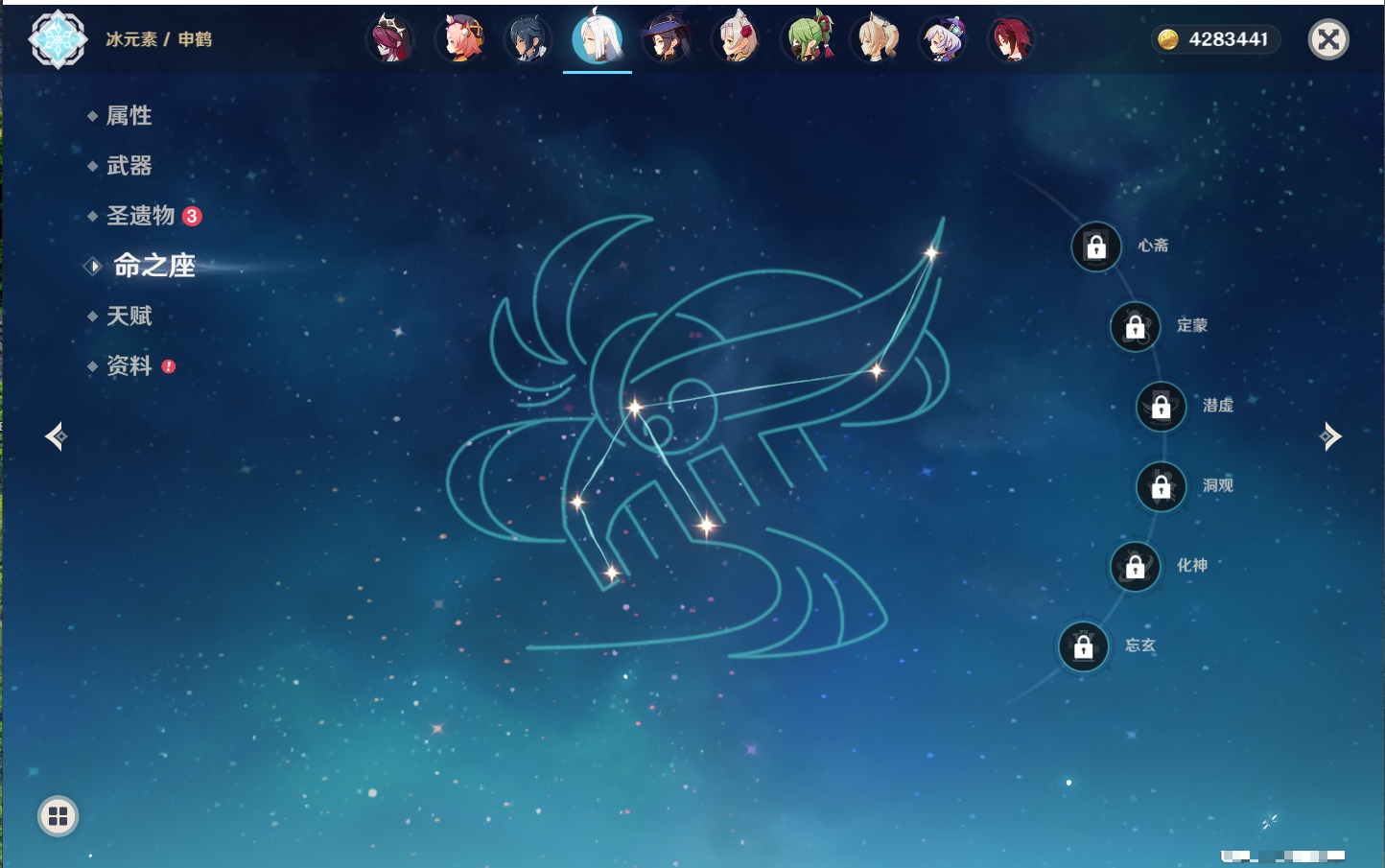Open the 天赋 talents page

(x=129, y=316)
